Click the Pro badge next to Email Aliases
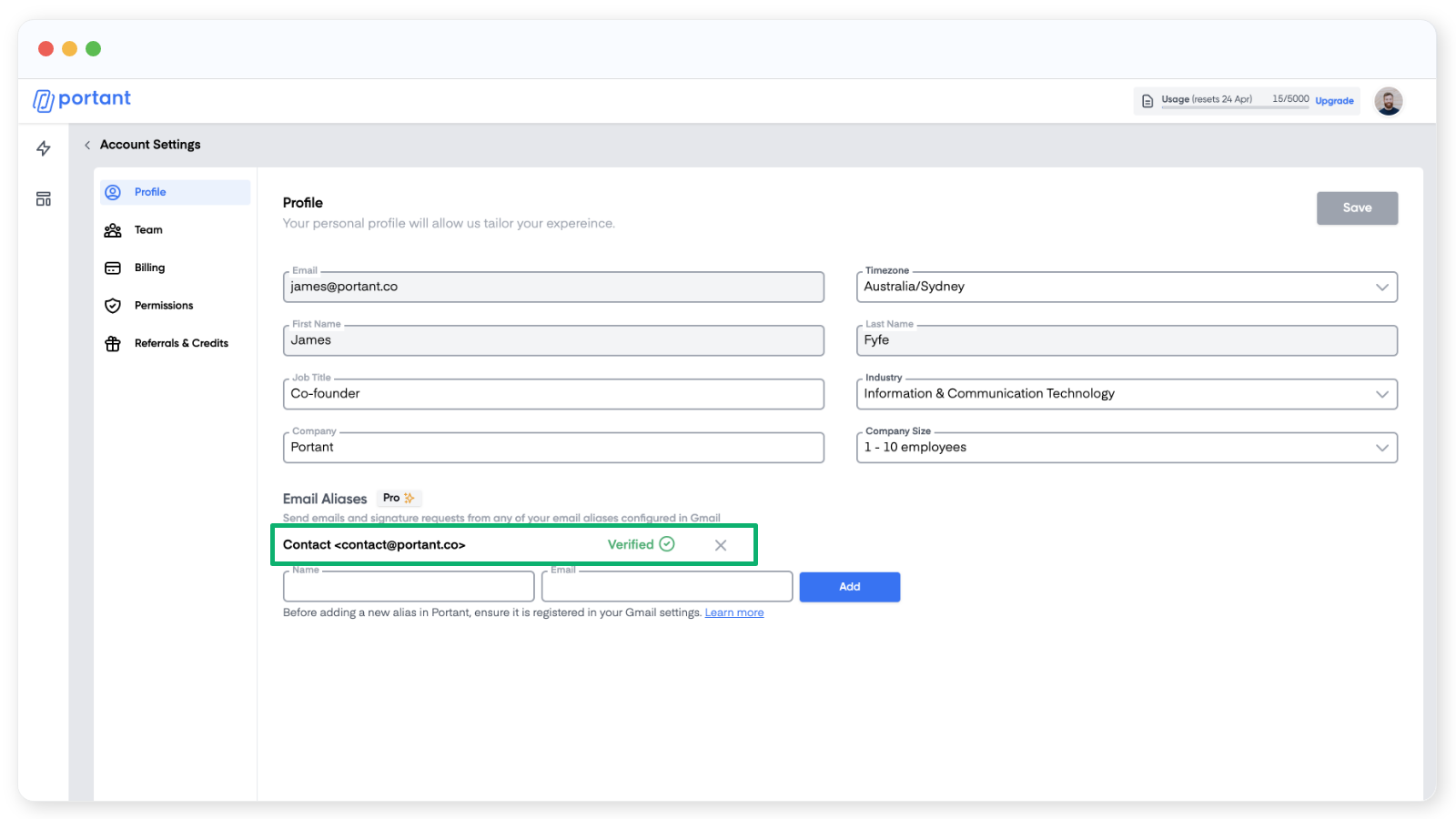 tap(399, 498)
